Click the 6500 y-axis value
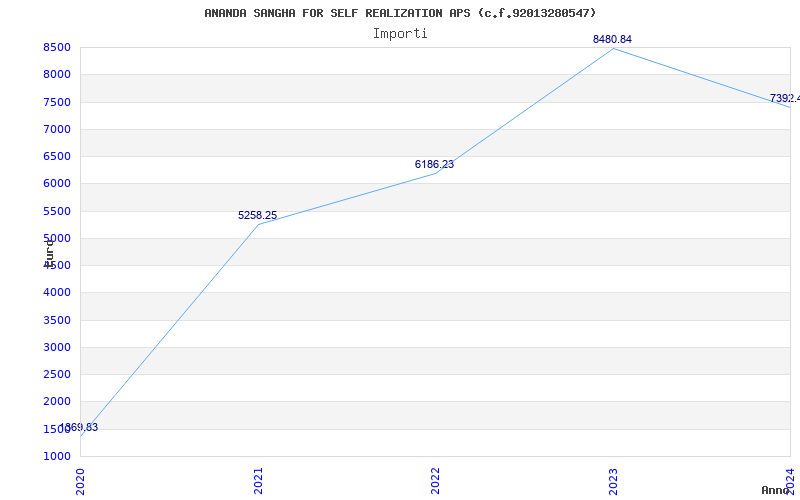This screenshot has width=800, height=500. tap(57, 156)
